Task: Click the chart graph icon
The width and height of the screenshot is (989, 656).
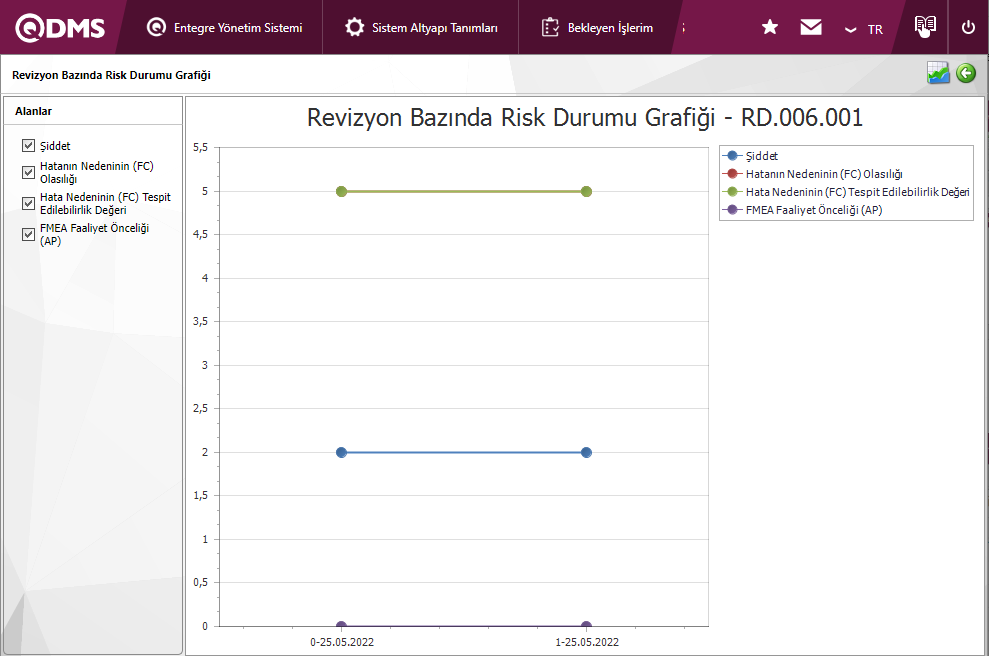Action: click(x=938, y=73)
